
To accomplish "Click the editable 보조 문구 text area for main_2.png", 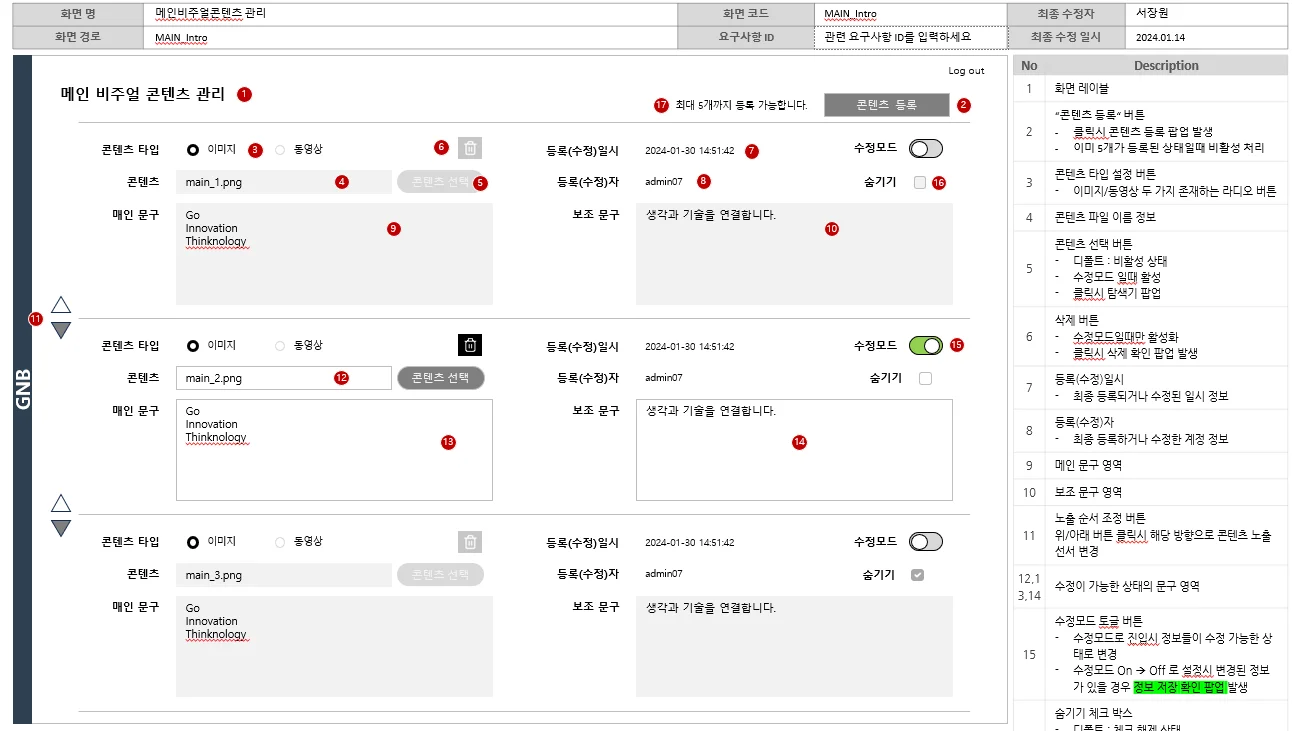I will click(x=794, y=450).
